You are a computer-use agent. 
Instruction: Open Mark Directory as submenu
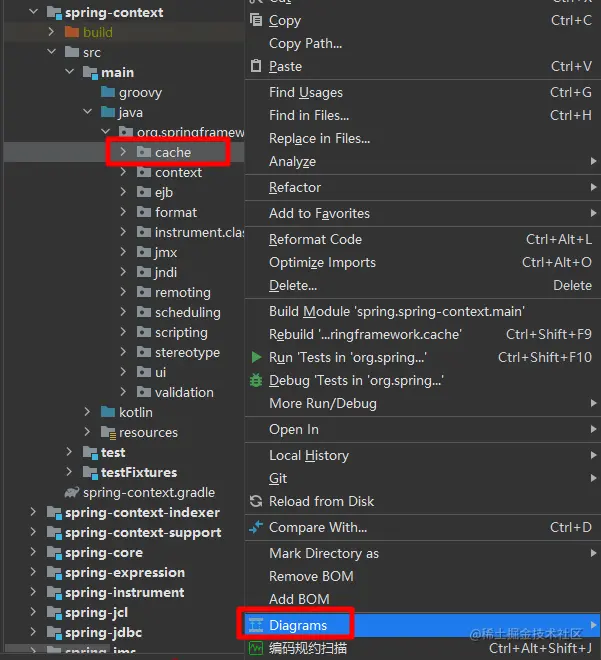(423, 554)
